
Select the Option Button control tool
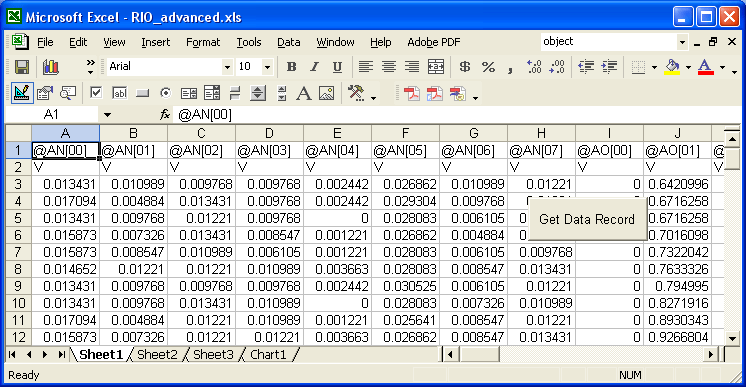pyautogui.click(x=165, y=93)
